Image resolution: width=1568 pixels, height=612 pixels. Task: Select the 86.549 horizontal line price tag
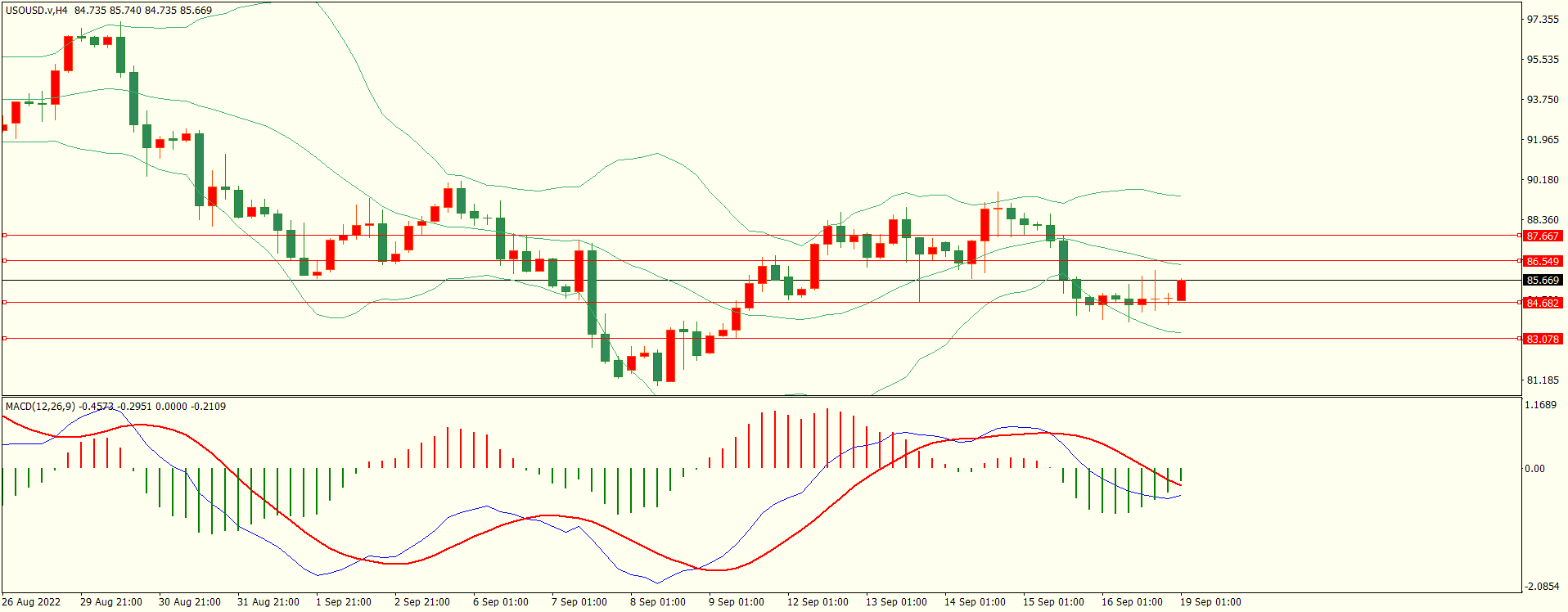click(1543, 262)
